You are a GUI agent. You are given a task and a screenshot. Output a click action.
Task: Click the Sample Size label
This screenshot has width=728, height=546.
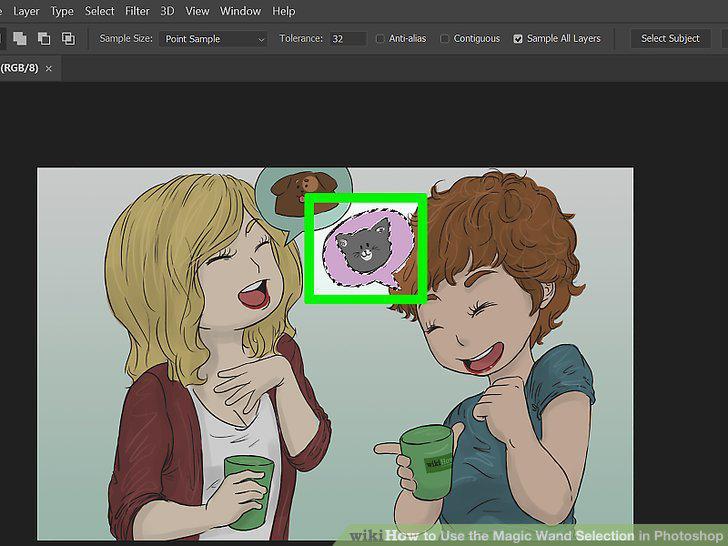[126, 39]
